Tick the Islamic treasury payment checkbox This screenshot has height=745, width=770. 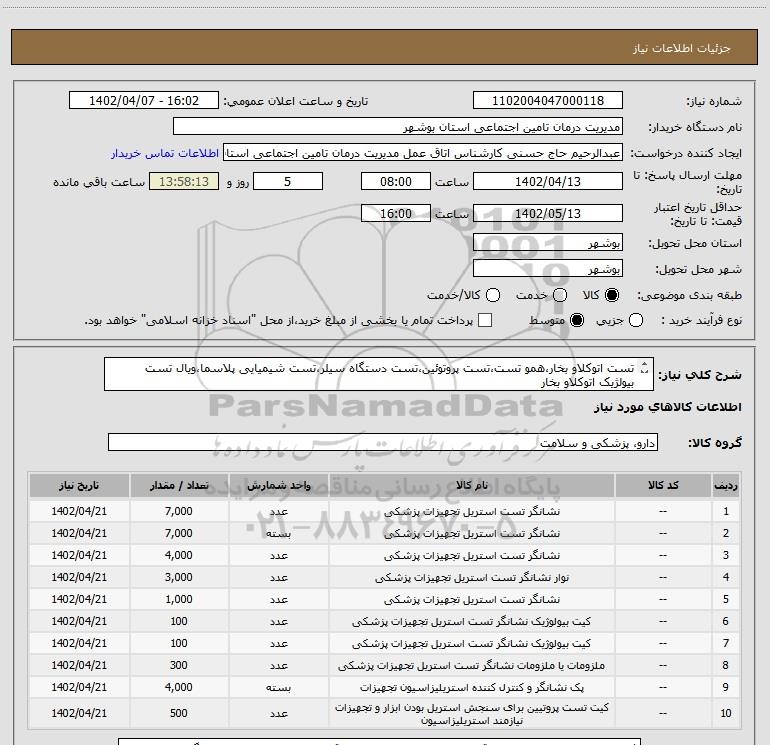pos(485,320)
